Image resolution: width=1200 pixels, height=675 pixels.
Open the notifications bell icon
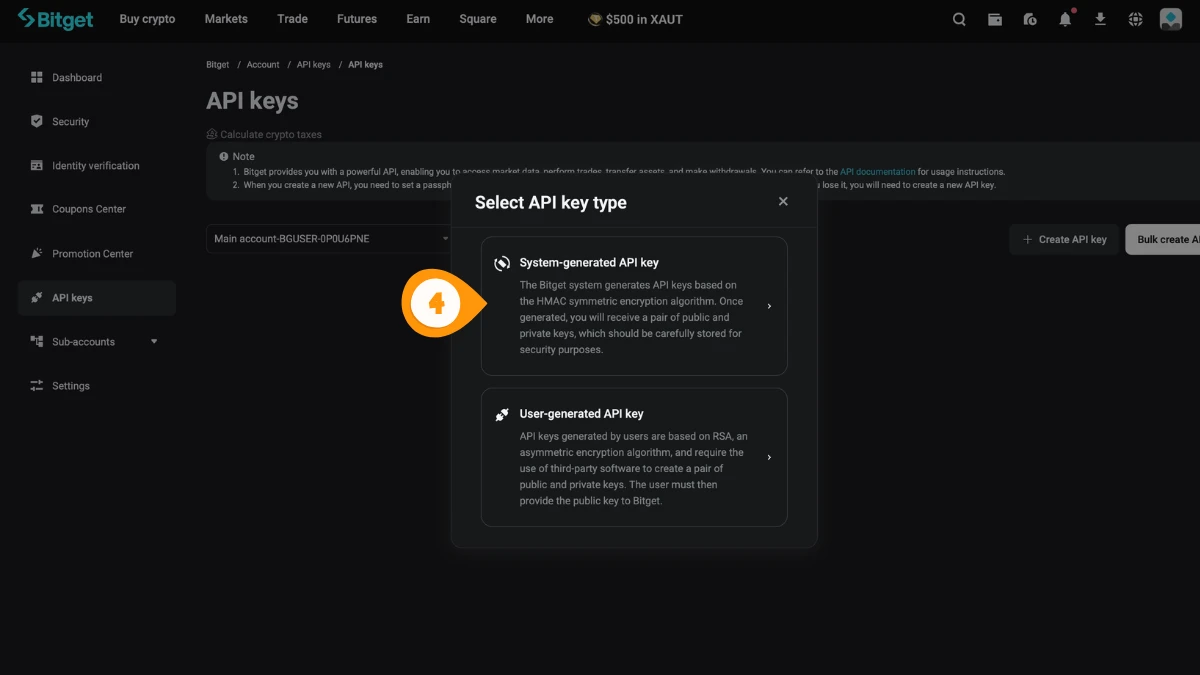tap(1065, 19)
